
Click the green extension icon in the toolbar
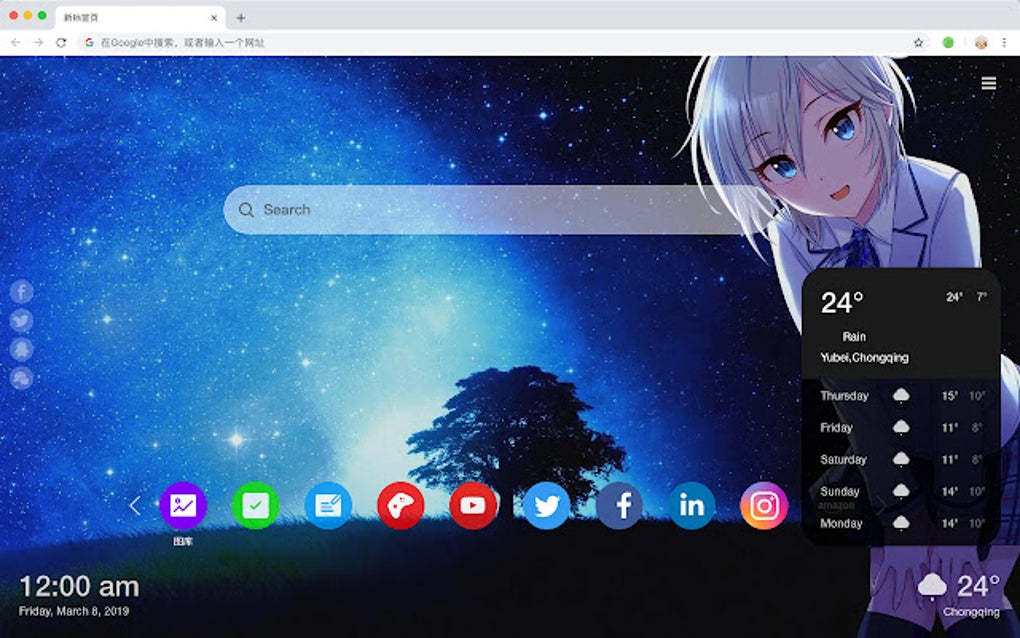pos(948,42)
